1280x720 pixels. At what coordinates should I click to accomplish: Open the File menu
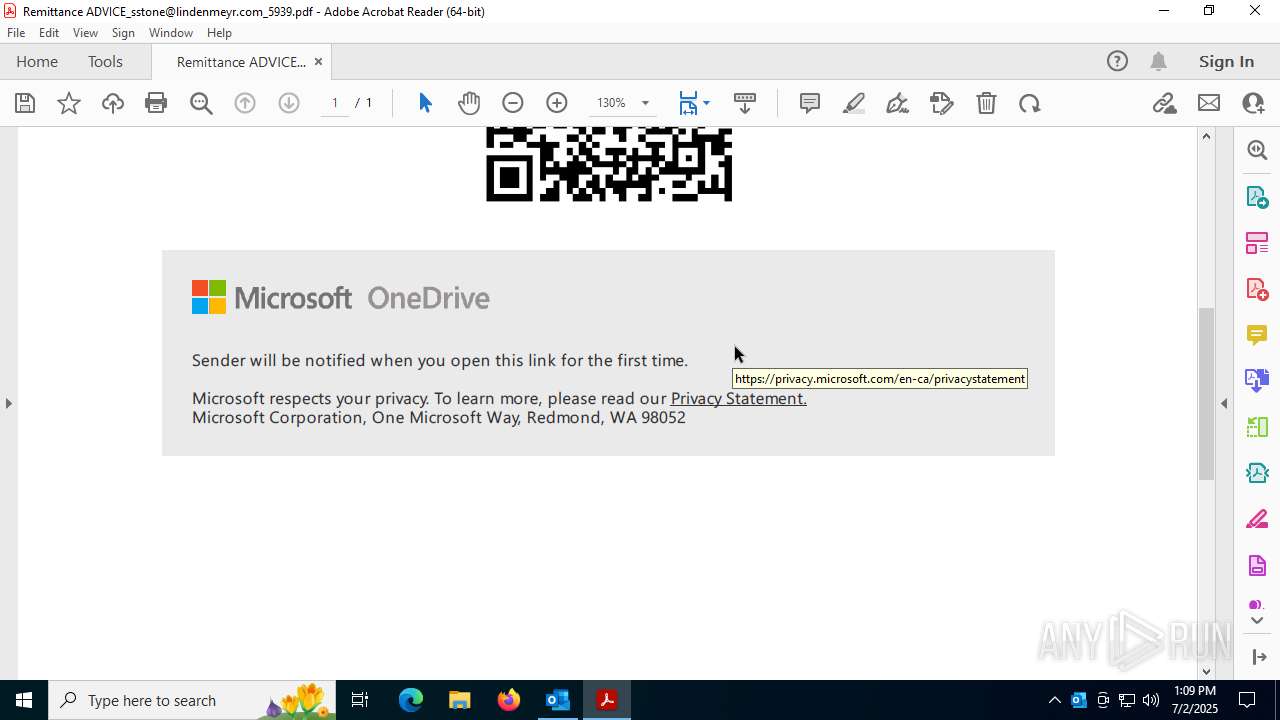(x=16, y=33)
